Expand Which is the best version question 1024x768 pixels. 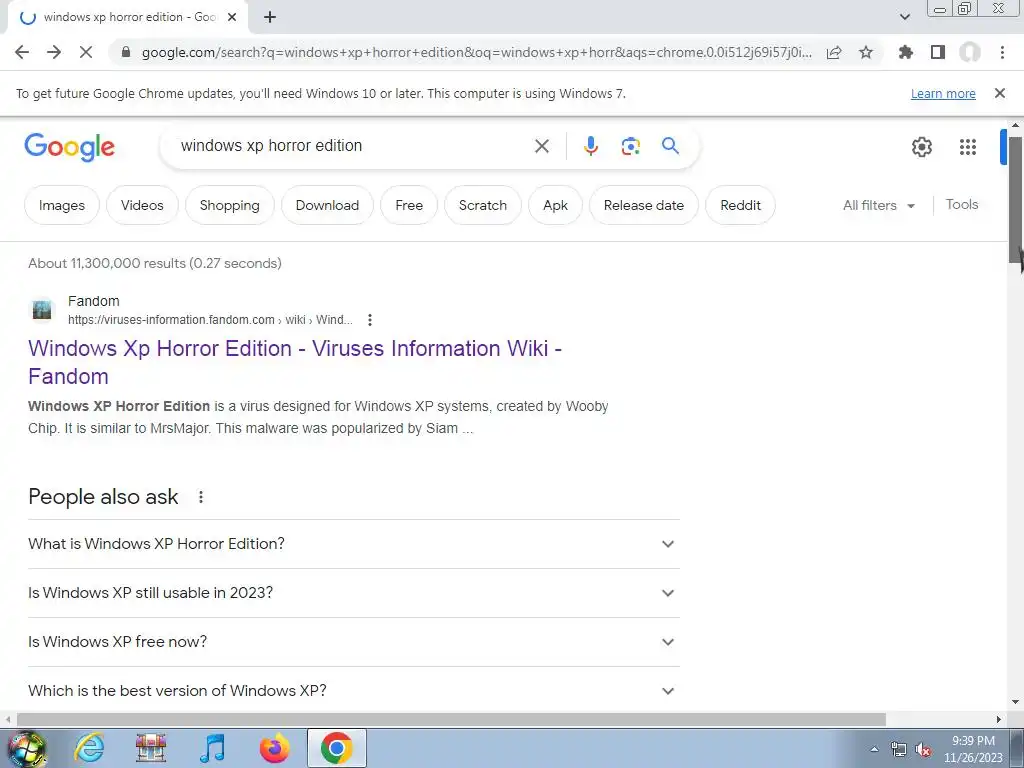coord(353,691)
